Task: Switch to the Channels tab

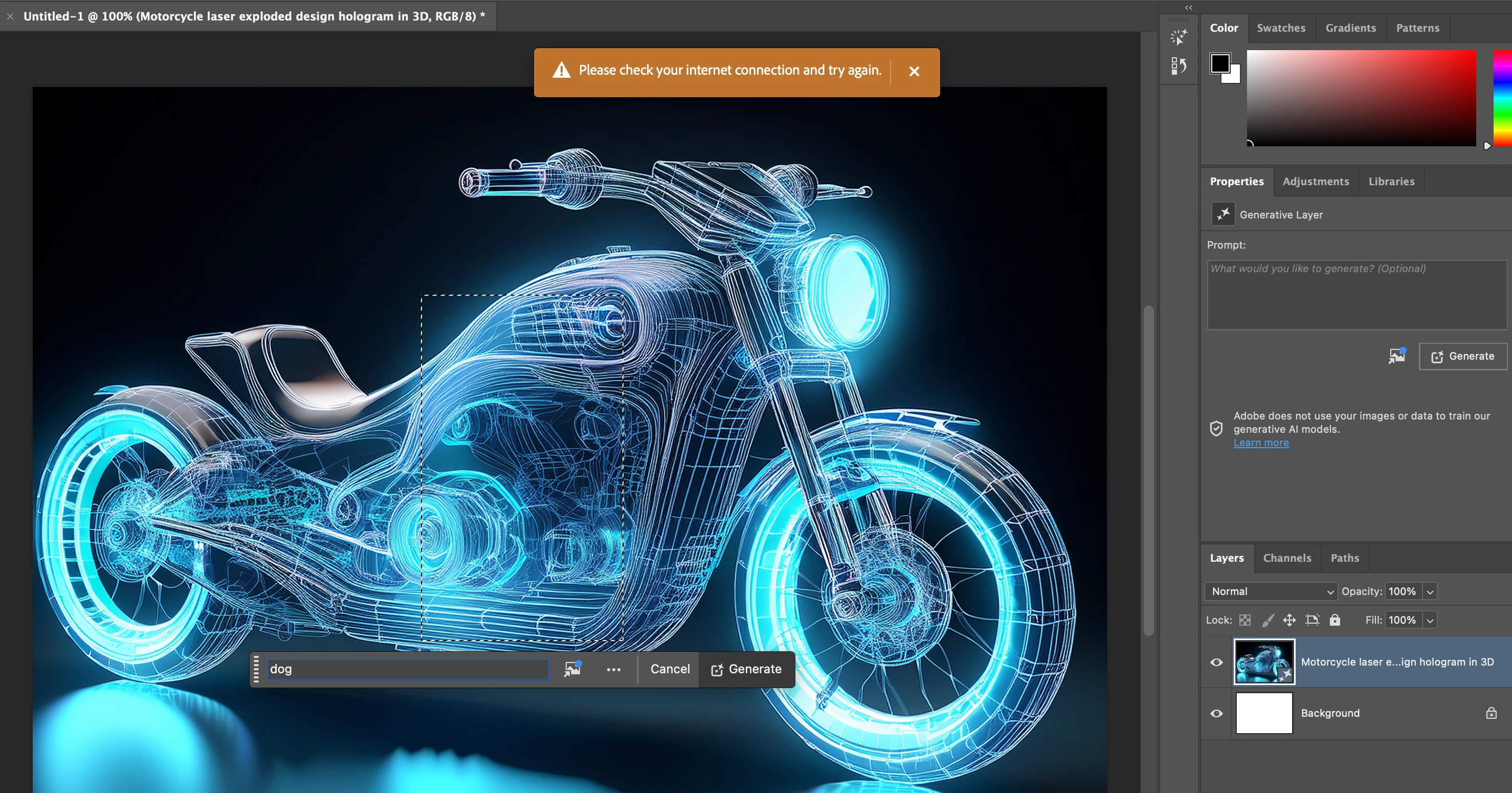Action: pos(1286,558)
